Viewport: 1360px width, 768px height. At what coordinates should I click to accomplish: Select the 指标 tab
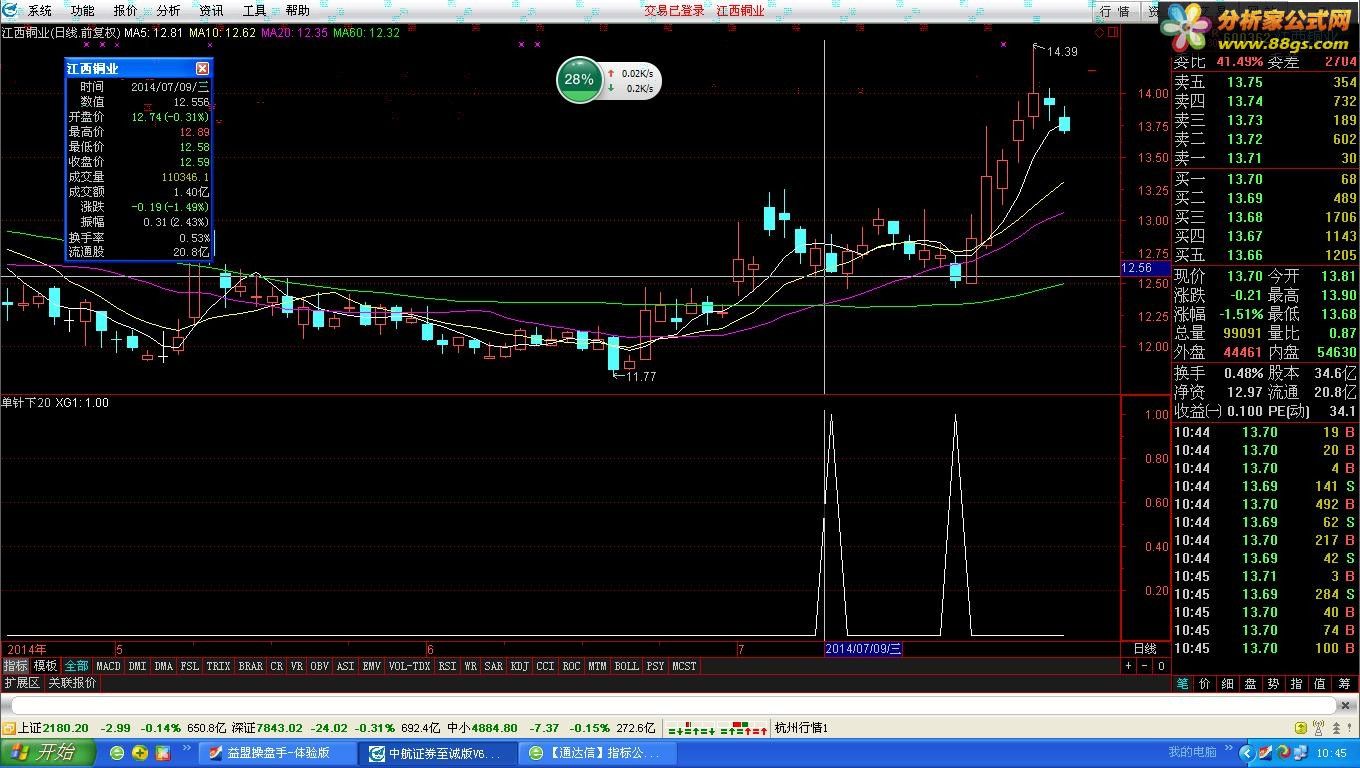(x=15, y=666)
